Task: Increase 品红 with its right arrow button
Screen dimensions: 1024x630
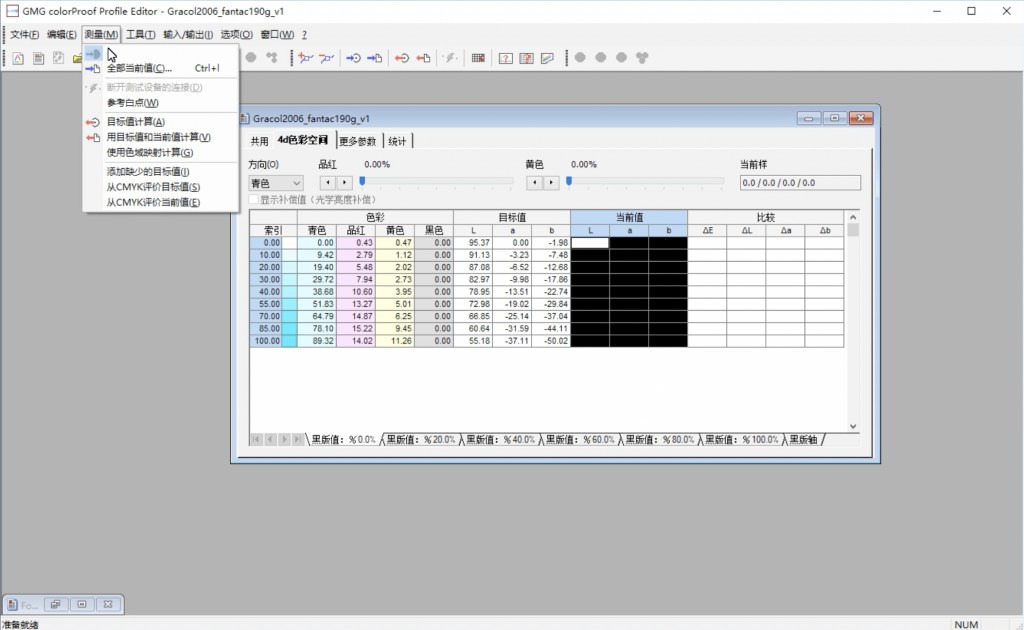Action: pos(344,183)
